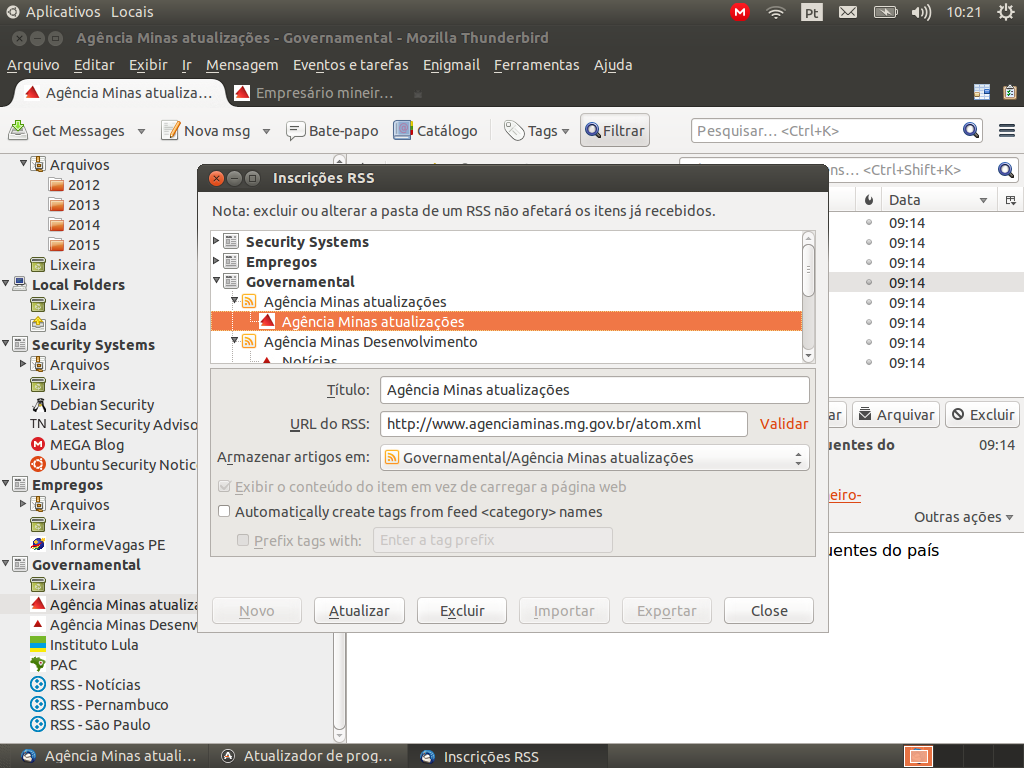
Task: Open the Wi-Fi network indicator
Action: tap(775, 12)
